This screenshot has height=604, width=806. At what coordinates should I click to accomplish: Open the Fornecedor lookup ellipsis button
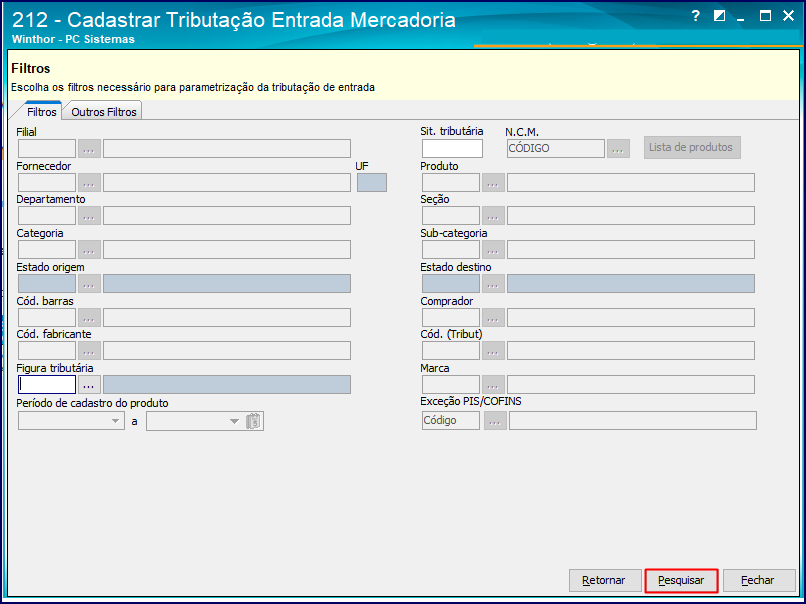89,182
